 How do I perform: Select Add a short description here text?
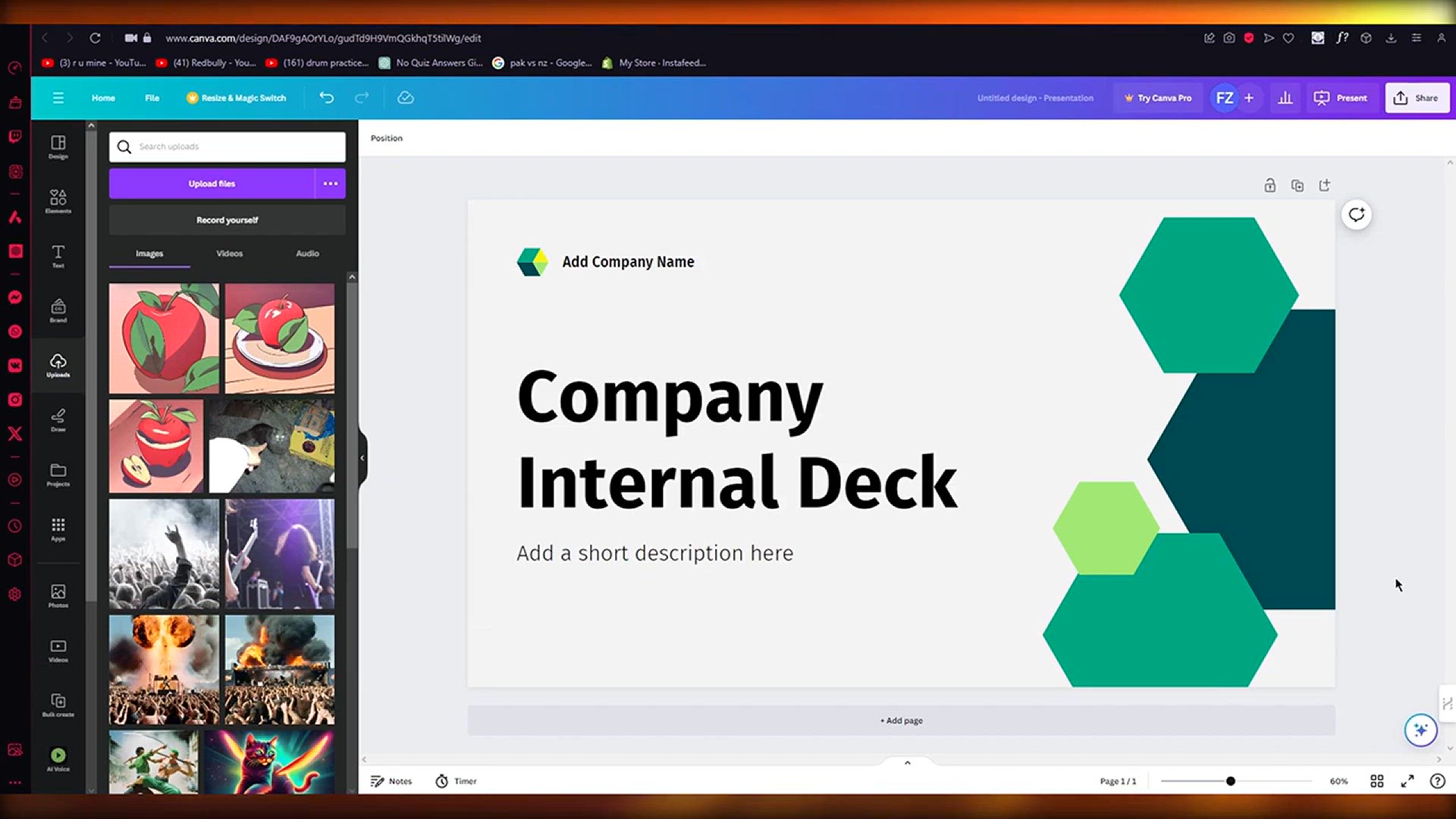coord(655,553)
